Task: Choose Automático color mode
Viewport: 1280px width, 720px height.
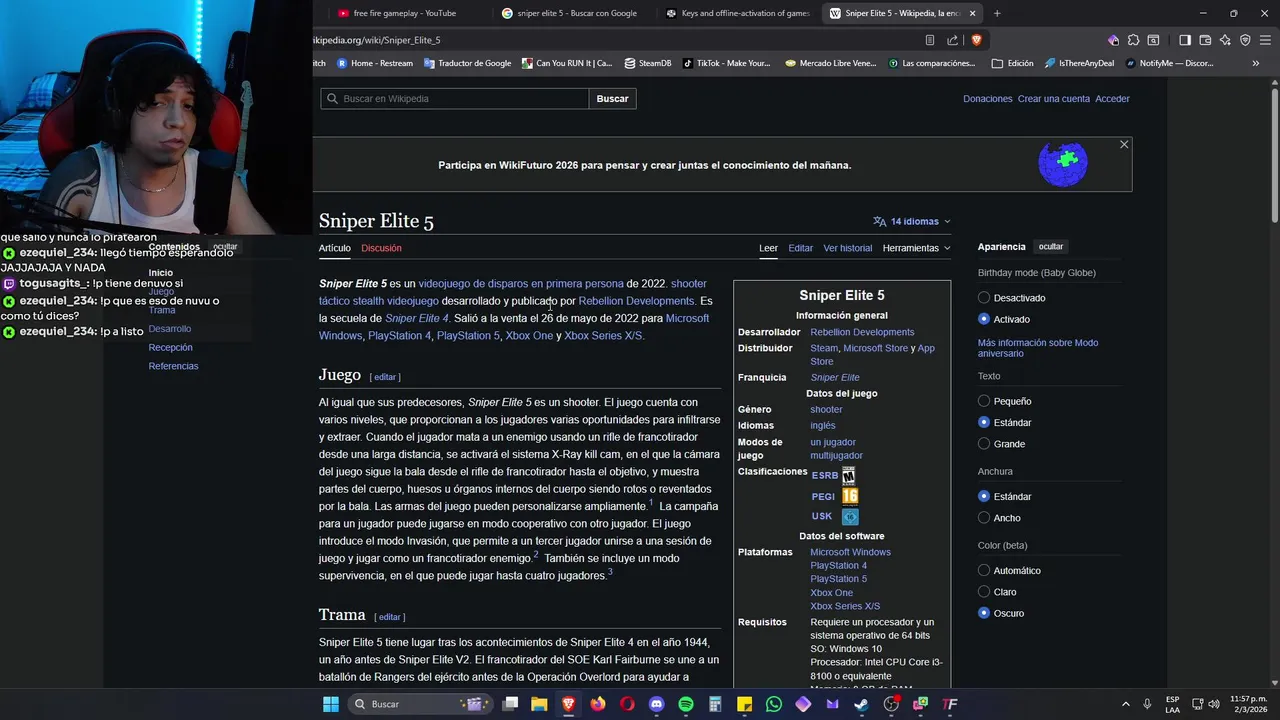Action: pos(984,570)
